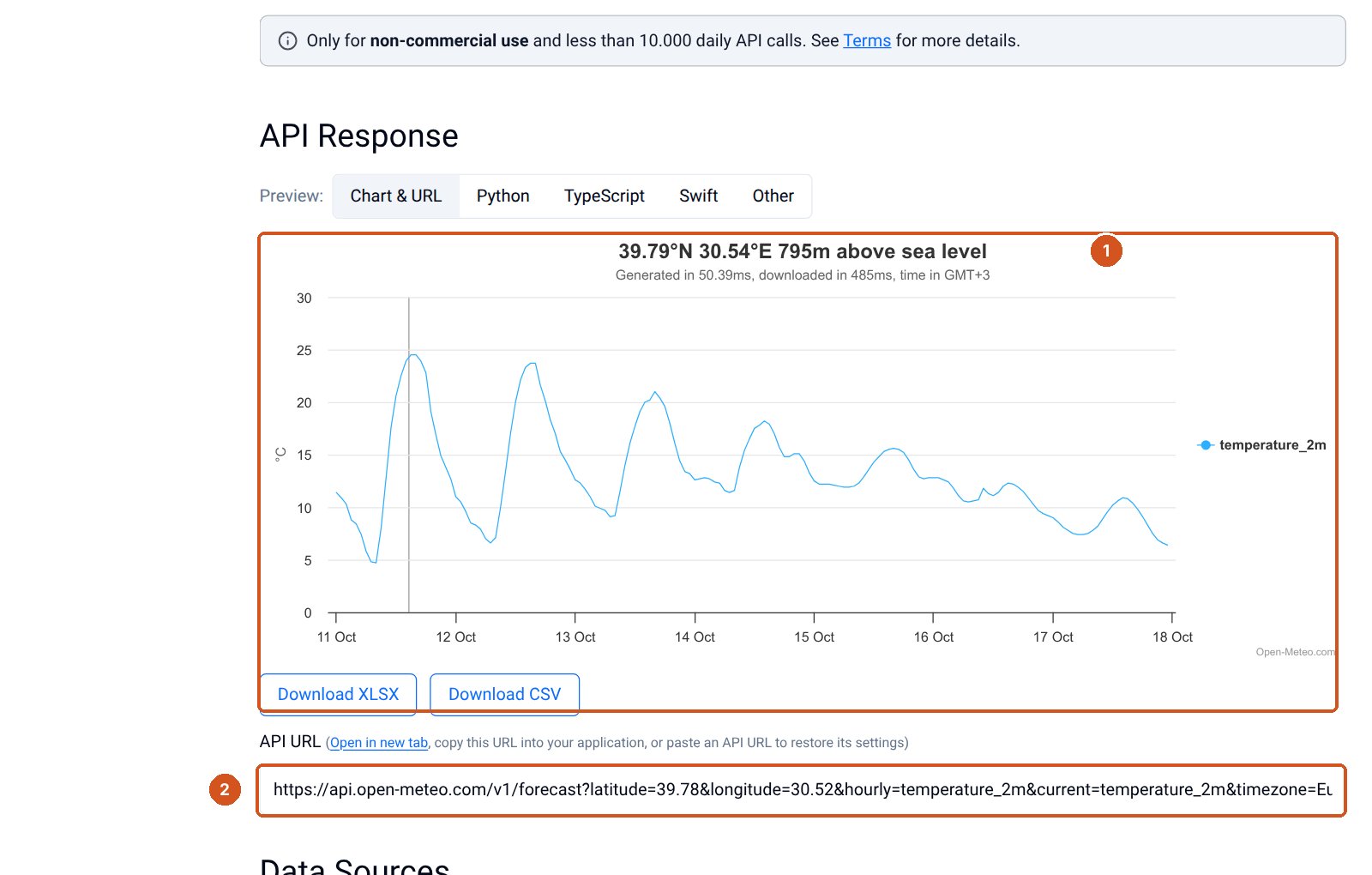
Task: Switch to the TypeScript tab
Action: 605,196
